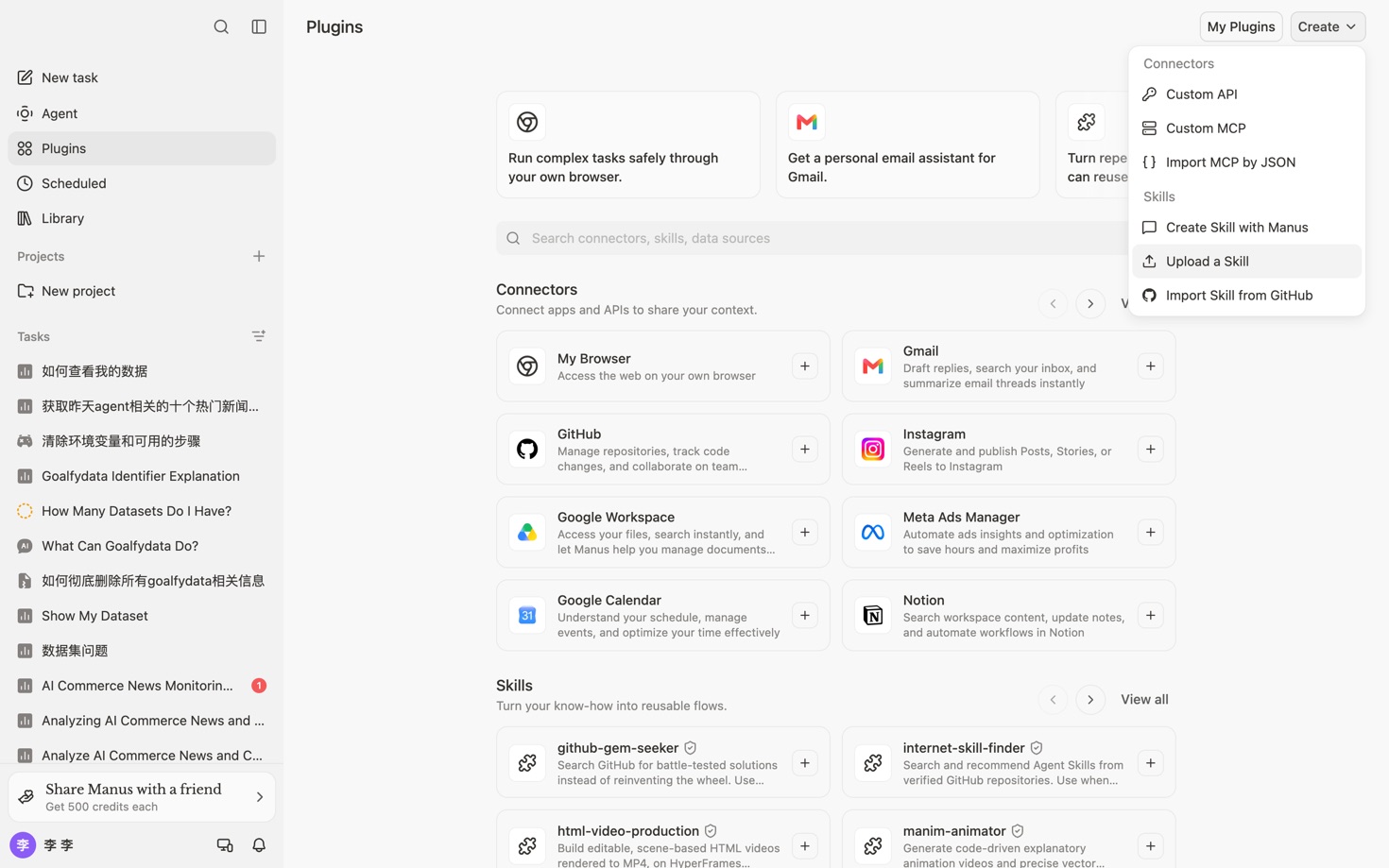Choose Create Skill with Manus
The width and height of the screenshot is (1389, 868).
pyautogui.click(x=1246, y=228)
